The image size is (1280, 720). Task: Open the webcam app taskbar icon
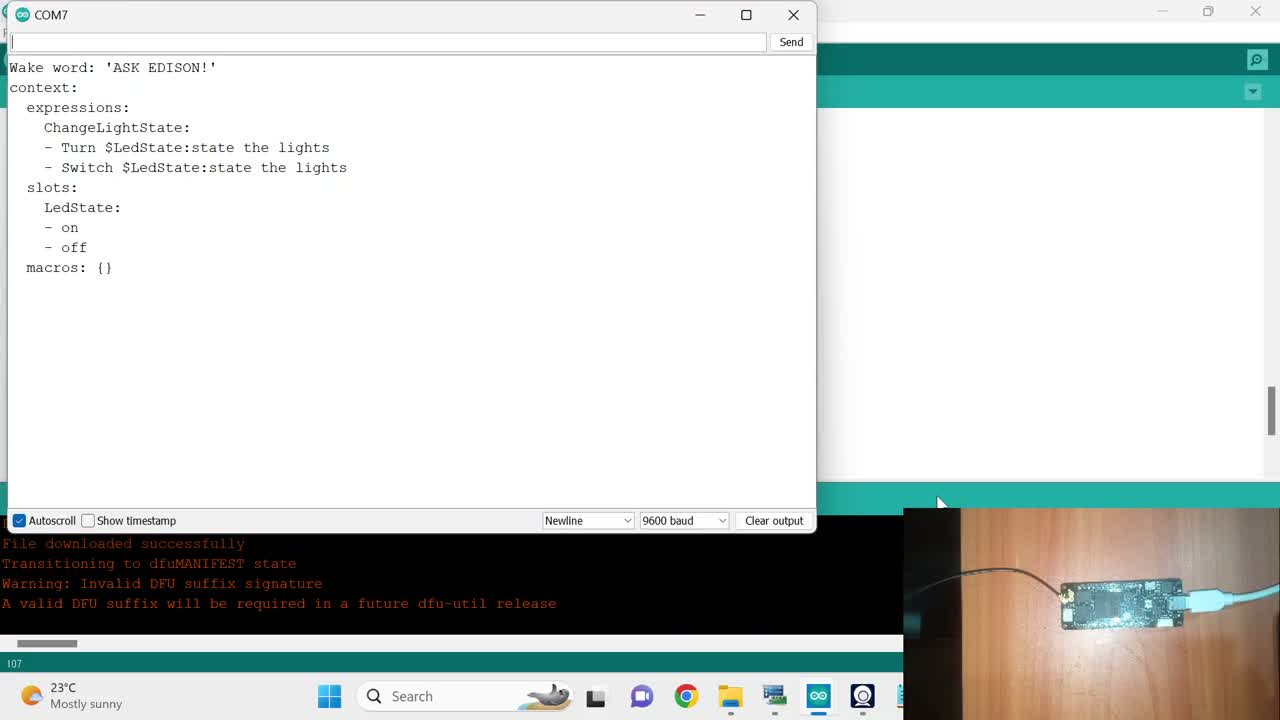pos(862,696)
